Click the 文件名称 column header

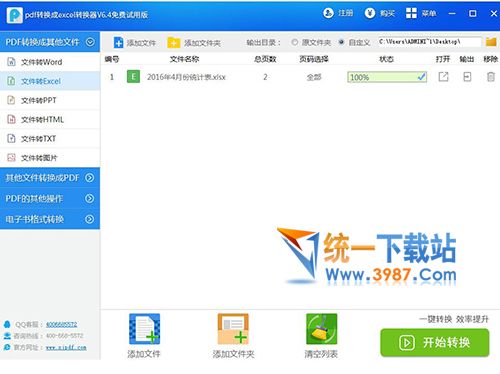(184, 59)
